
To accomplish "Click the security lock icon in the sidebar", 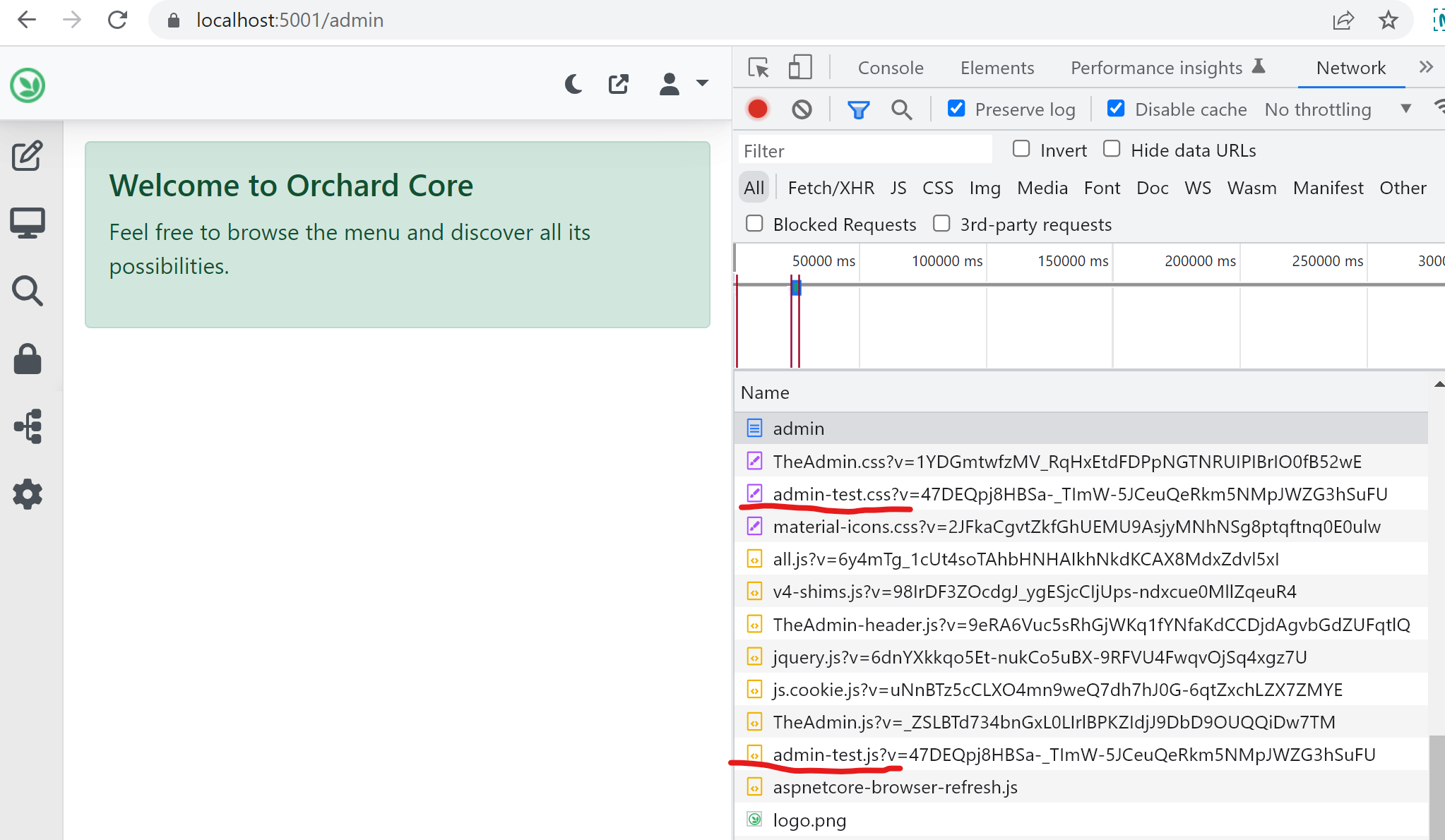I will coord(28,359).
